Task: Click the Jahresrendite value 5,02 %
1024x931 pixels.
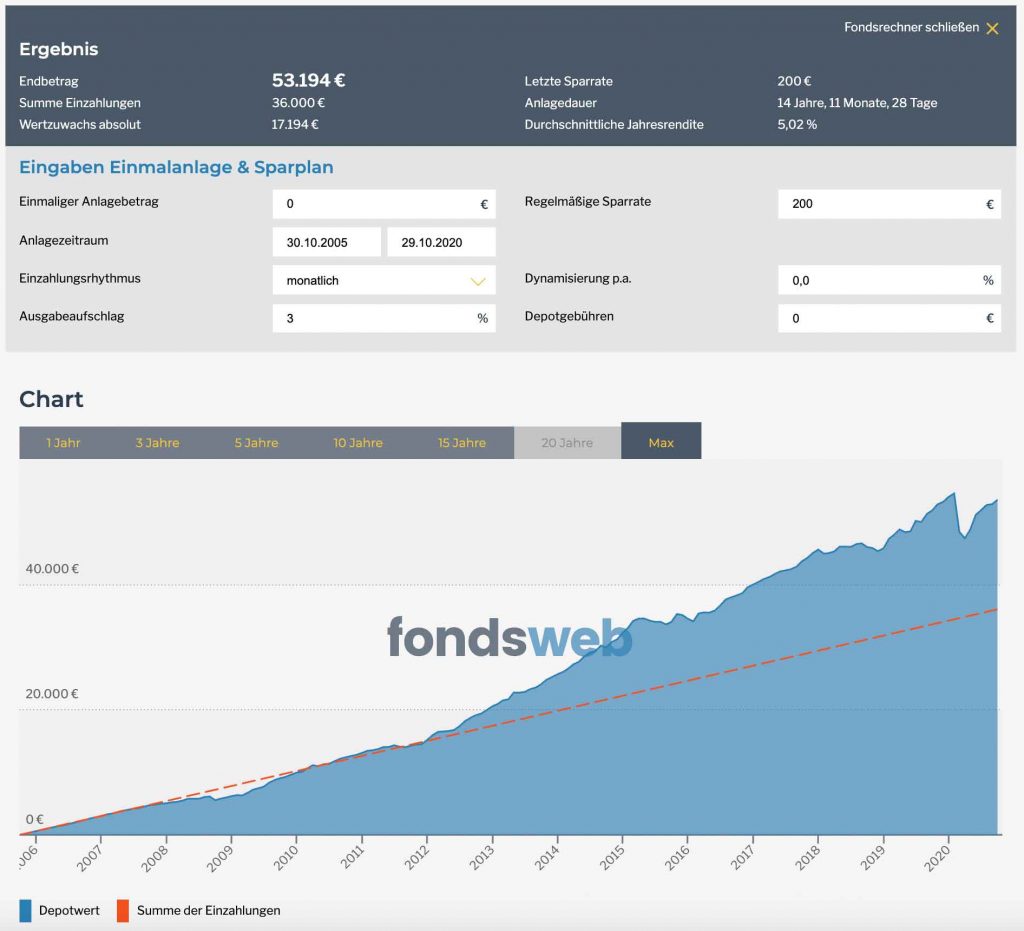Action: [x=797, y=124]
